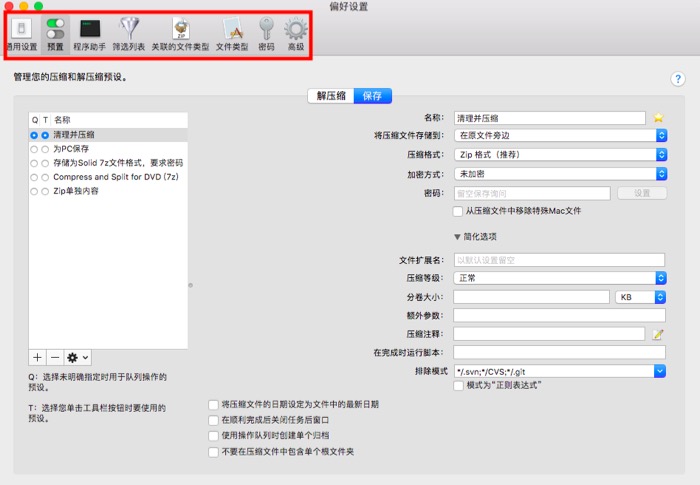Click the 名称 text field
This screenshot has width=700, height=485.
(x=550, y=118)
